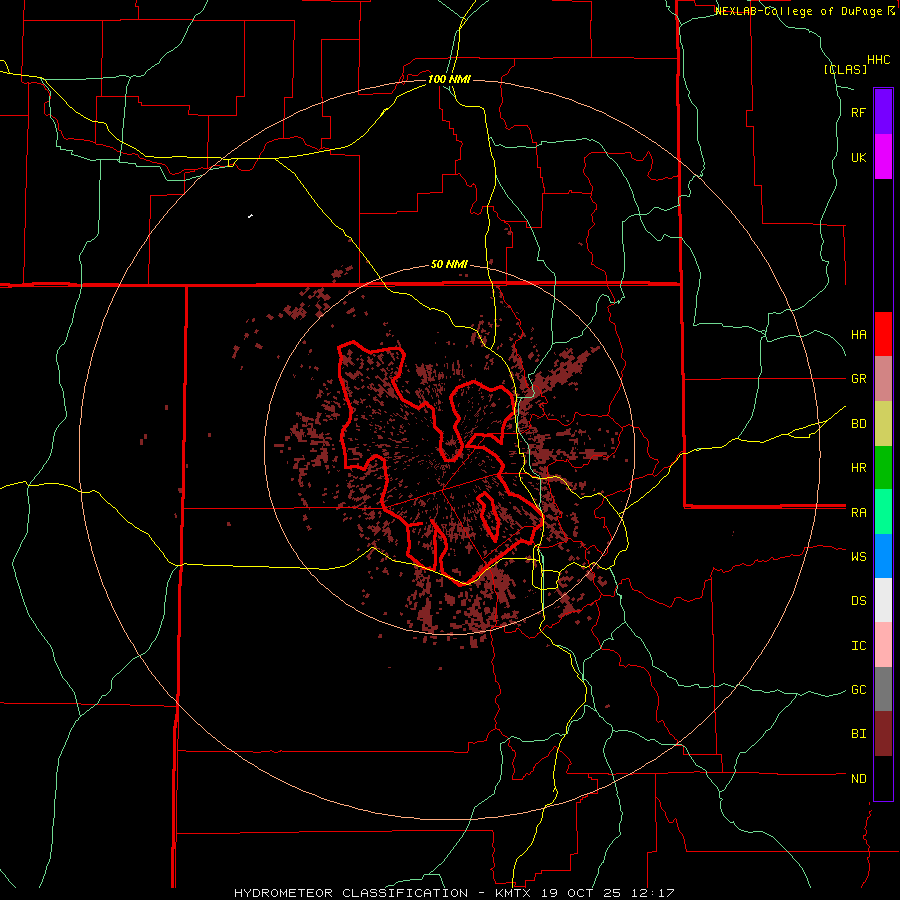Click the IC pink legend swatch

(x=883, y=645)
